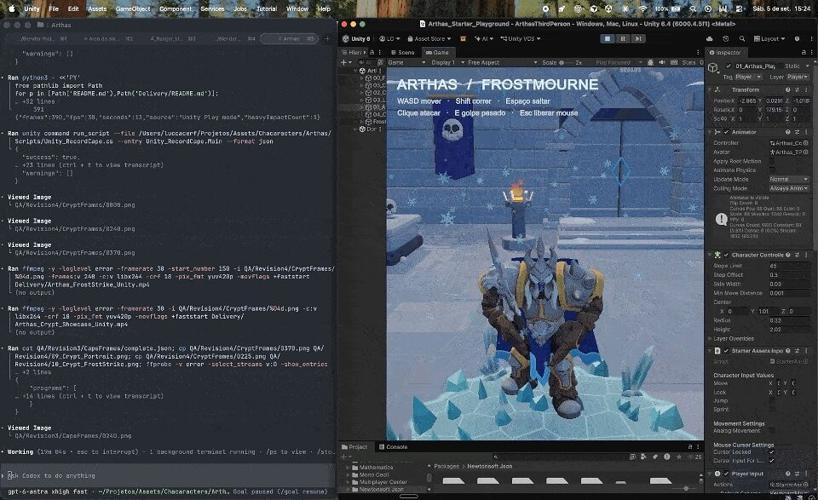Open the Apple menu
This screenshot has width=818, height=500.
pos(11,9)
